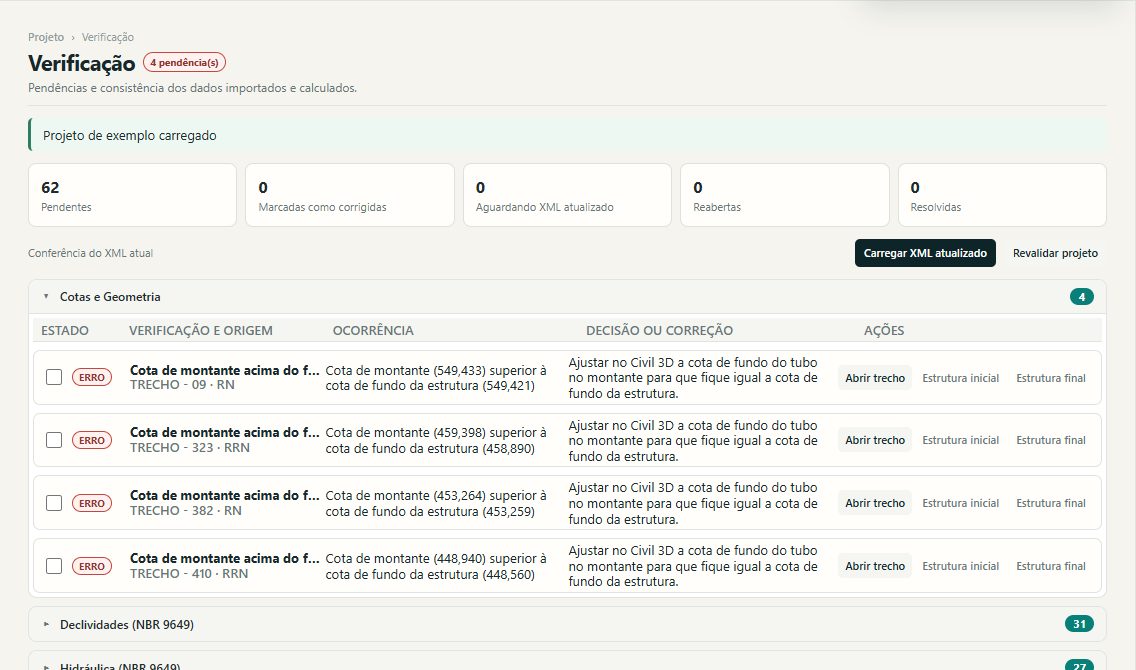Click the VERIFICAÇÃO E ORIGEM column header
1136x670 pixels.
click(x=201, y=331)
